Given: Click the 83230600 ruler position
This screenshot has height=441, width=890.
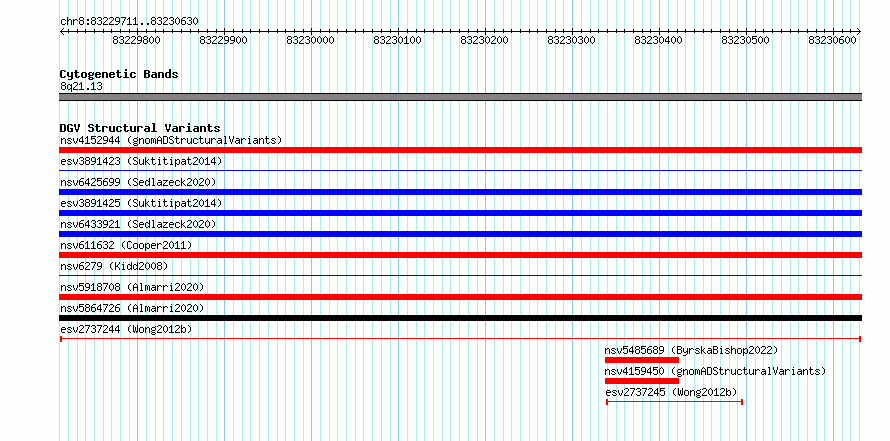Looking at the screenshot, I should (832, 40).
